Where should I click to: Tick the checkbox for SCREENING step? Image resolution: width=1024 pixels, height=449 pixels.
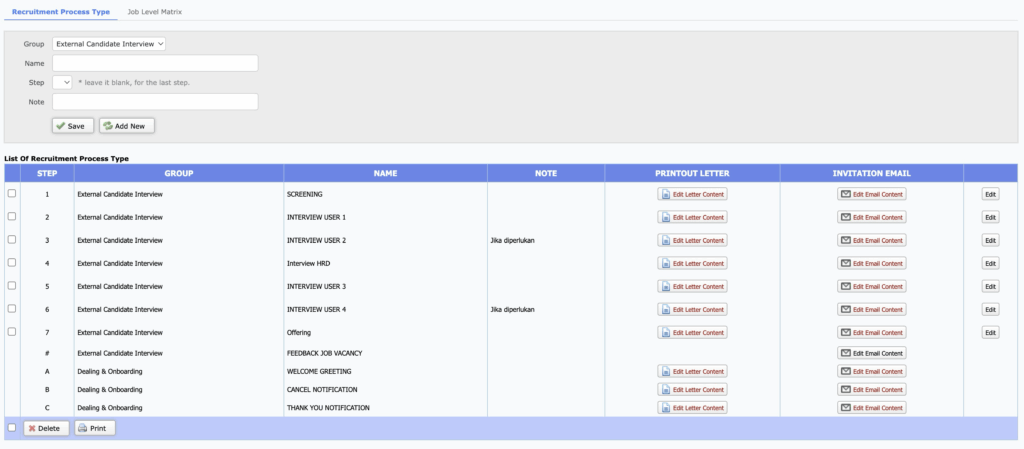pyautogui.click(x=12, y=193)
